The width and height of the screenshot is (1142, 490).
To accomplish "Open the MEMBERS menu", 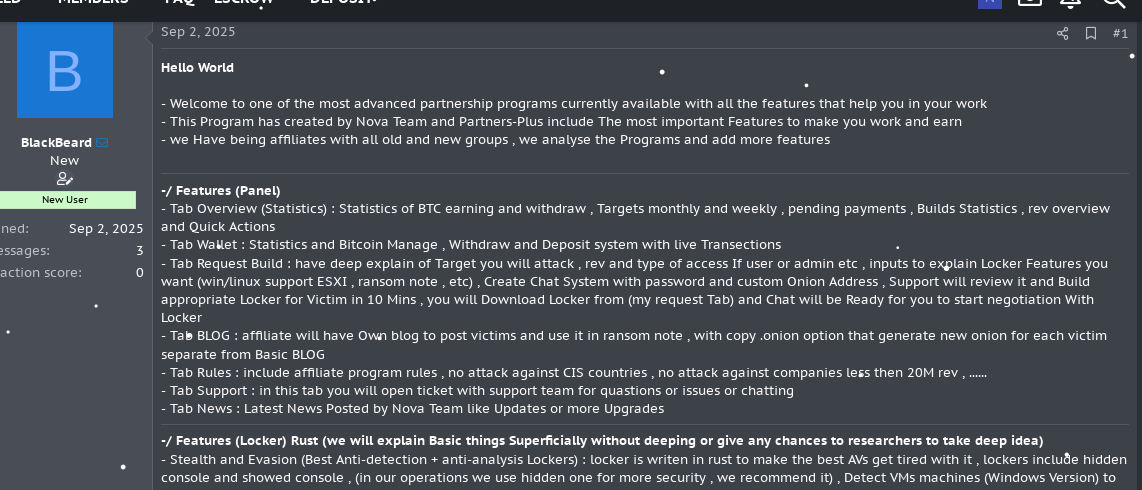I will click(x=93, y=3).
